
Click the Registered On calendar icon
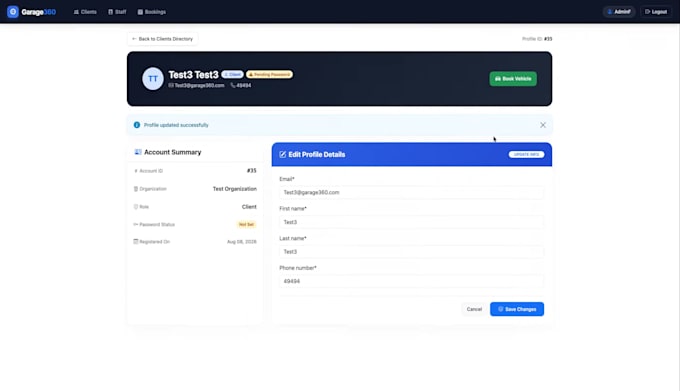(x=136, y=241)
